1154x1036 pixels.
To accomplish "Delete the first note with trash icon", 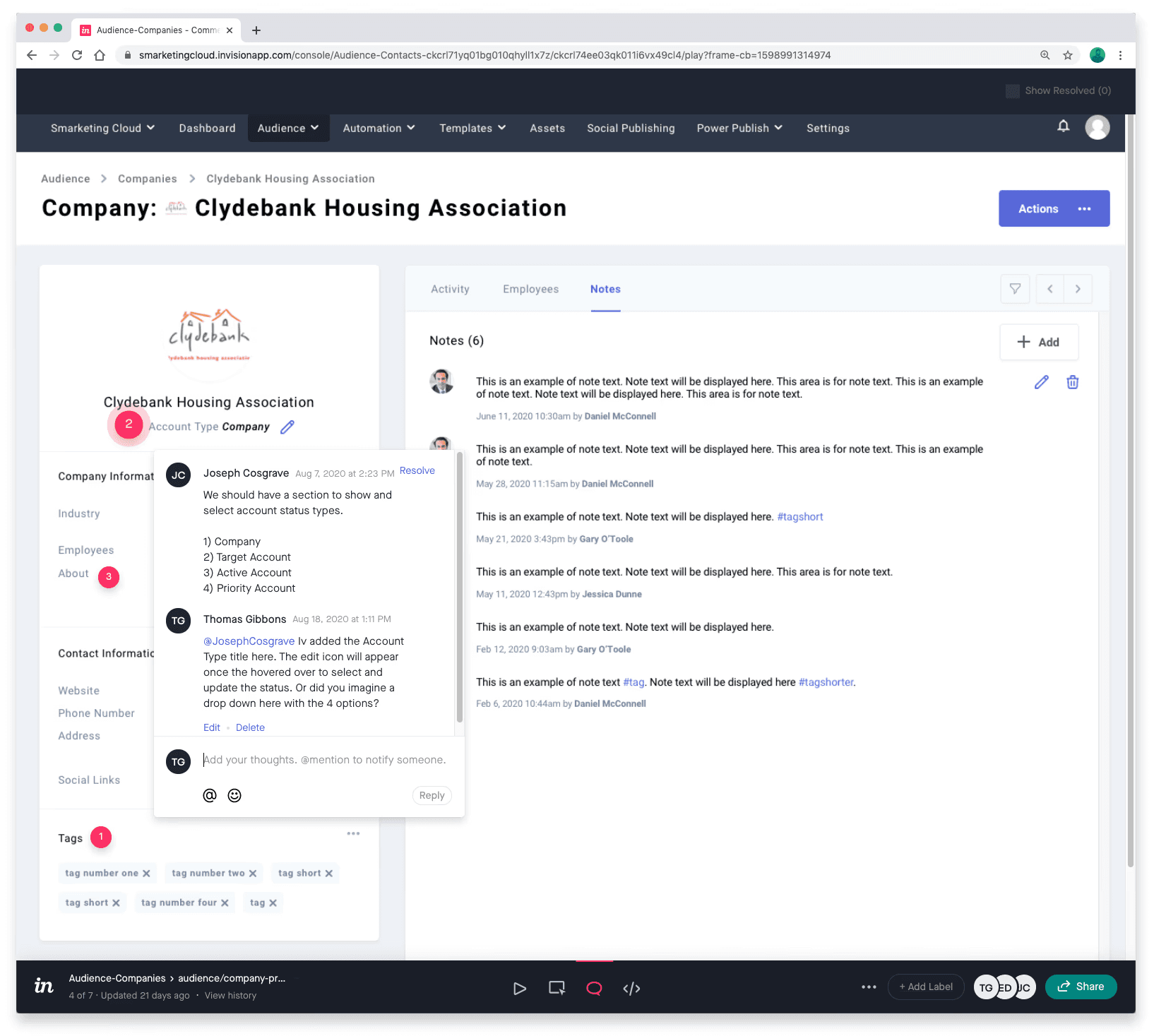I will coord(1073,382).
